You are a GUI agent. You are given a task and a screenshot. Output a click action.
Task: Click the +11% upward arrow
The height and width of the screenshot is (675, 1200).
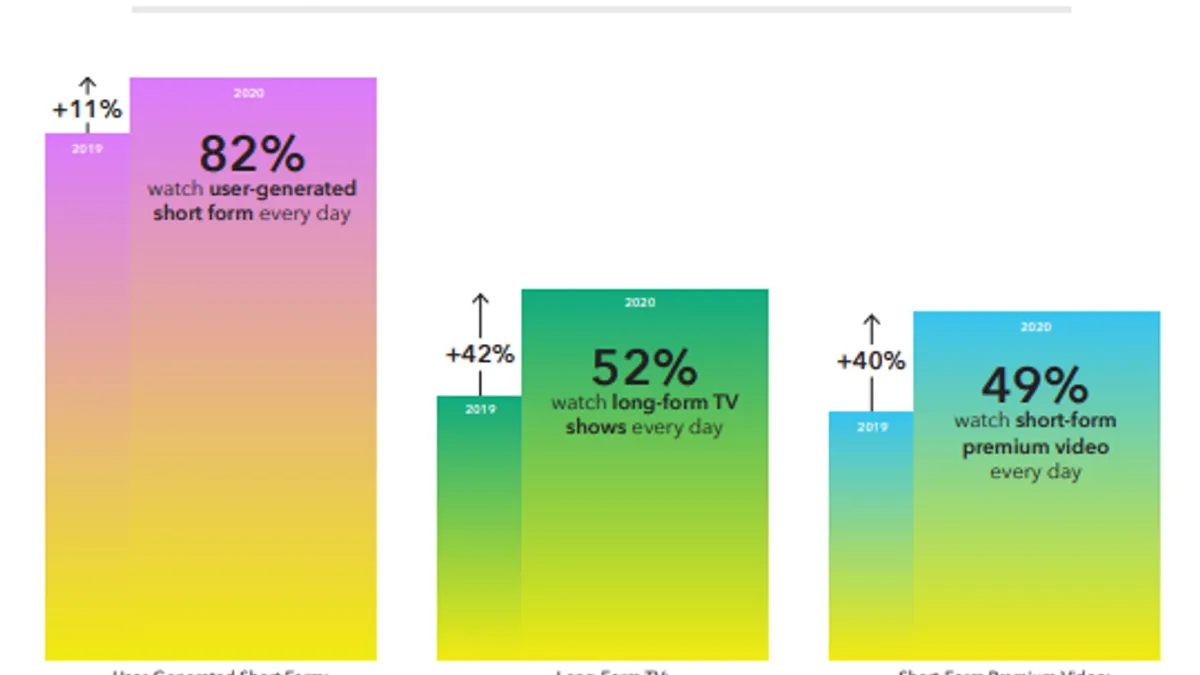(x=87, y=86)
